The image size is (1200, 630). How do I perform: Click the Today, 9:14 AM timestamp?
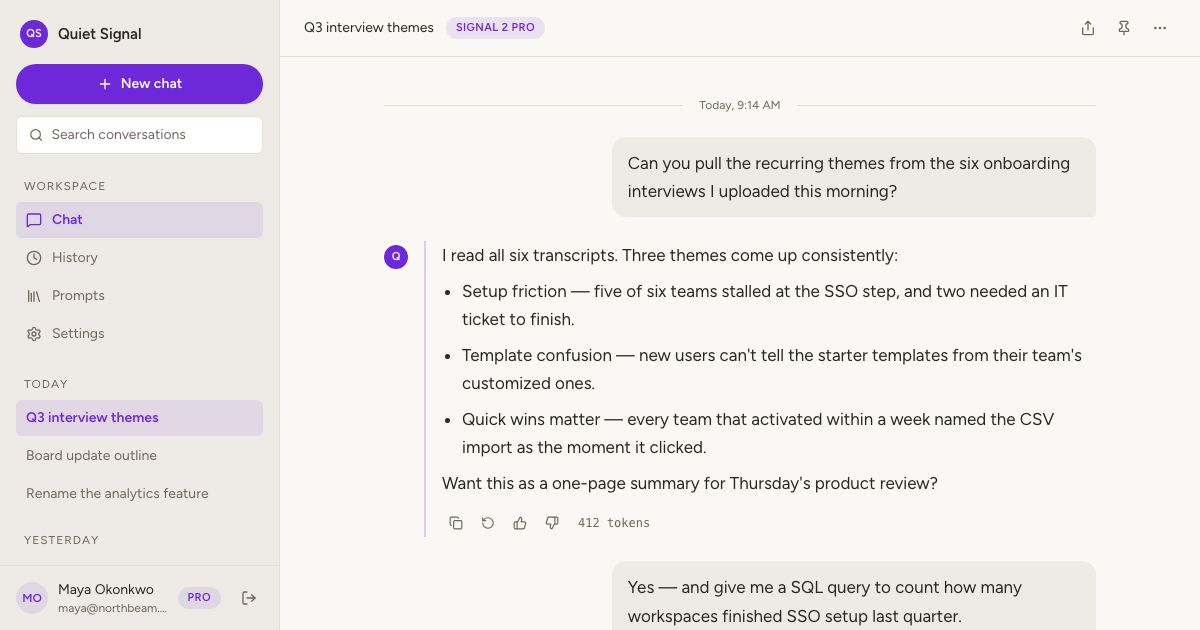(740, 105)
